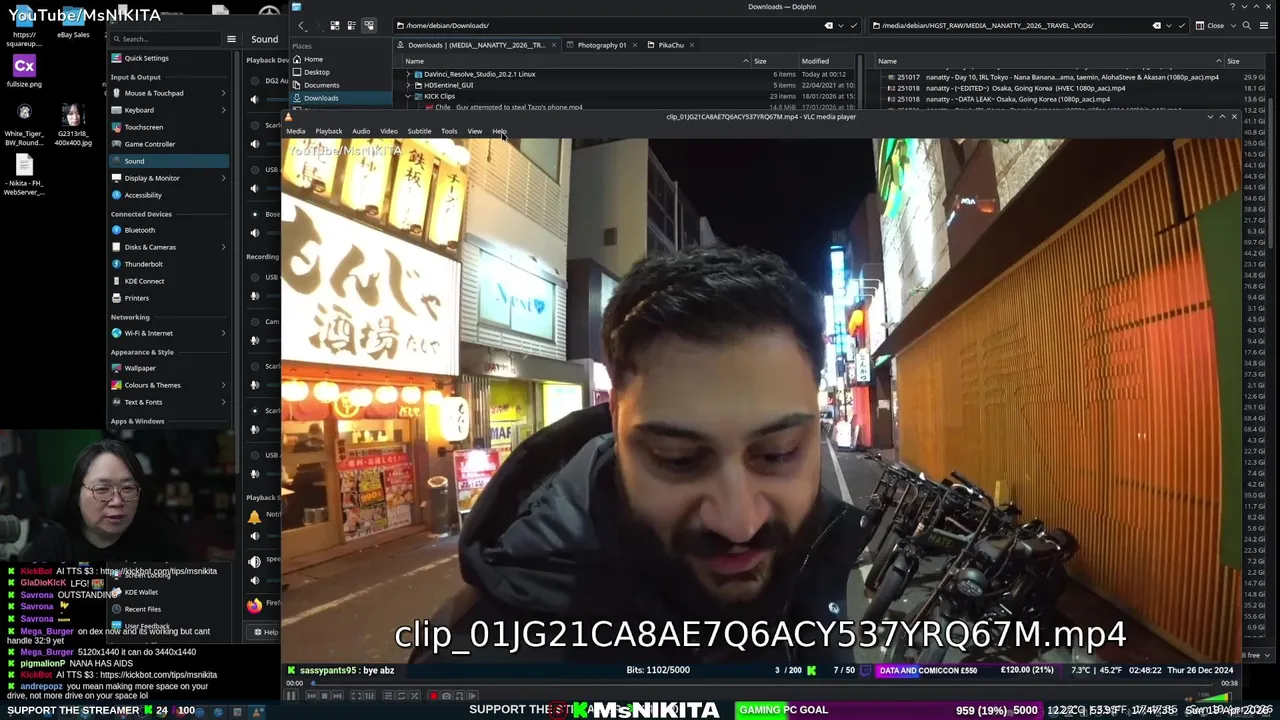The height and width of the screenshot is (720, 1280).
Task: Open KDE Connect settings
Action: pos(168,281)
